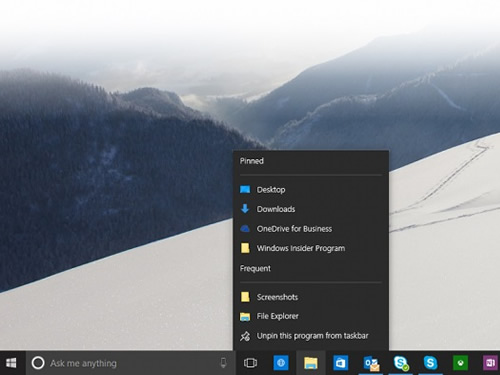Select Unpin this program from taskbar

(311, 336)
